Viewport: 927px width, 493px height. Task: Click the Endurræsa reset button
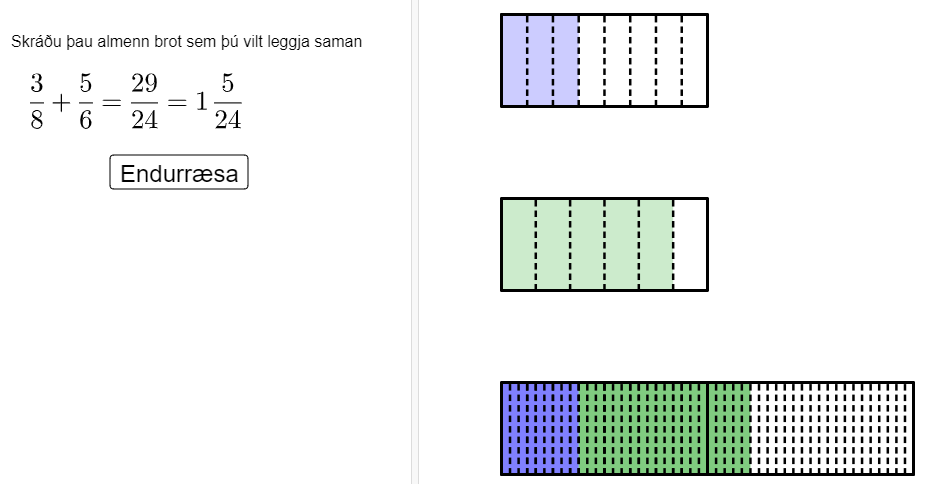(179, 173)
